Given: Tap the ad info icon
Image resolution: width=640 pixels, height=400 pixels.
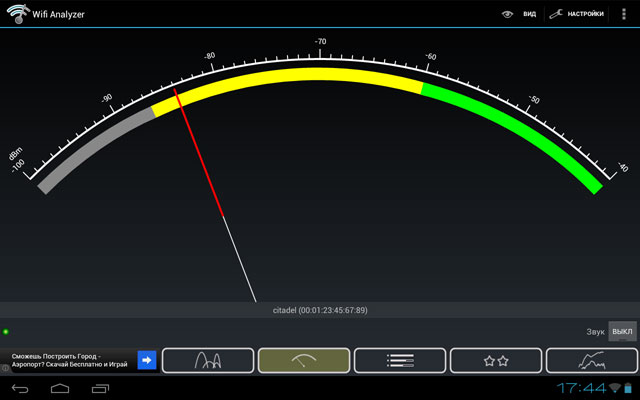Looking at the screenshot, I should pyautogui.click(x=5, y=368).
